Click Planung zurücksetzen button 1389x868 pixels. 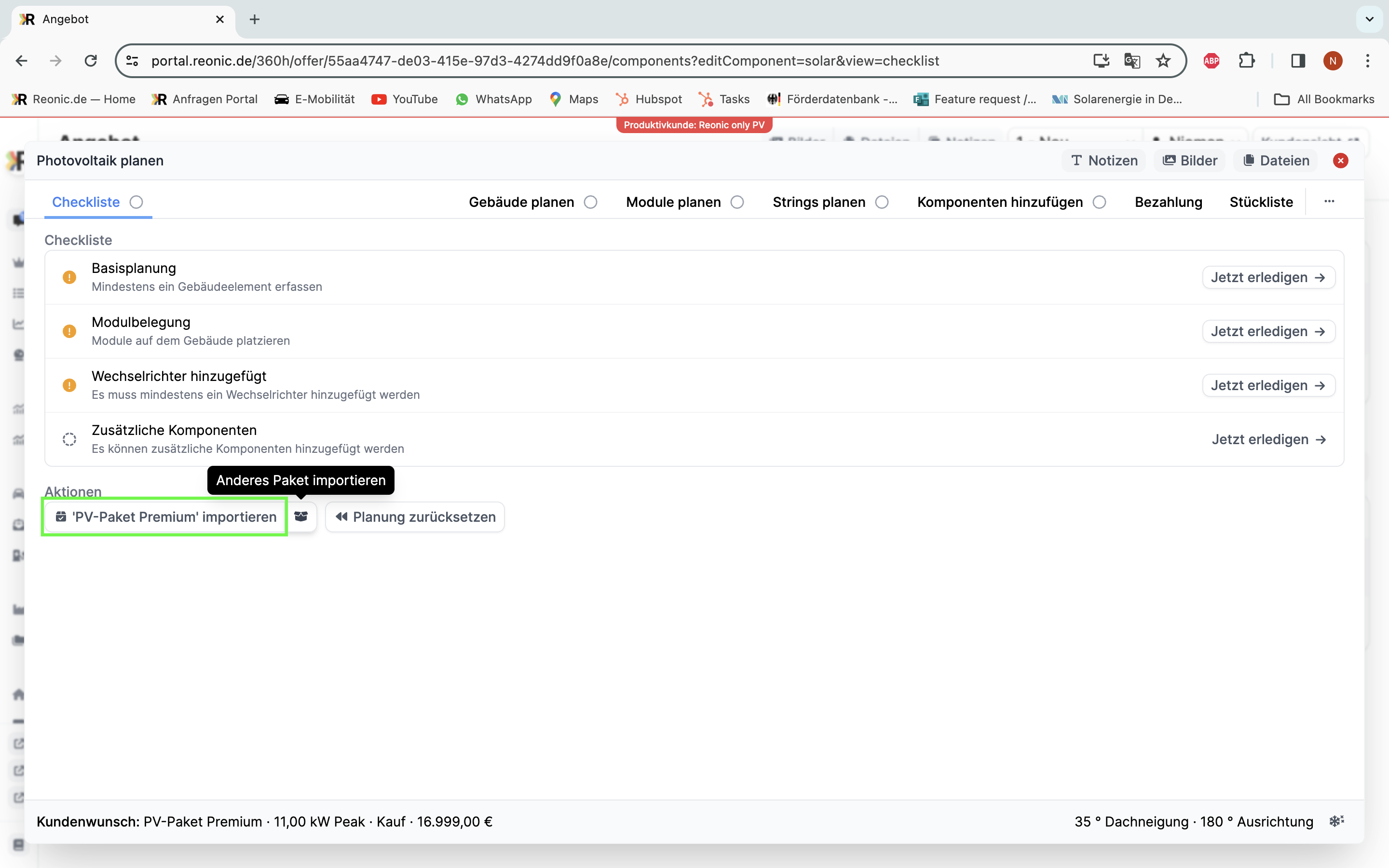415,516
